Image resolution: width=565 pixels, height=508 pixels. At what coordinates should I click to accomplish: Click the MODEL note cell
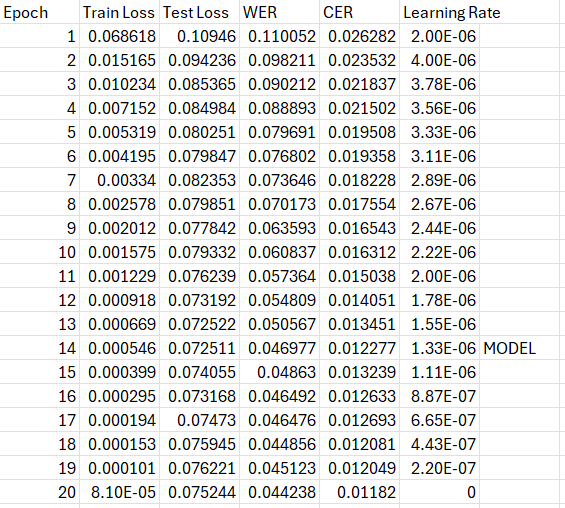tap(519, 348)
